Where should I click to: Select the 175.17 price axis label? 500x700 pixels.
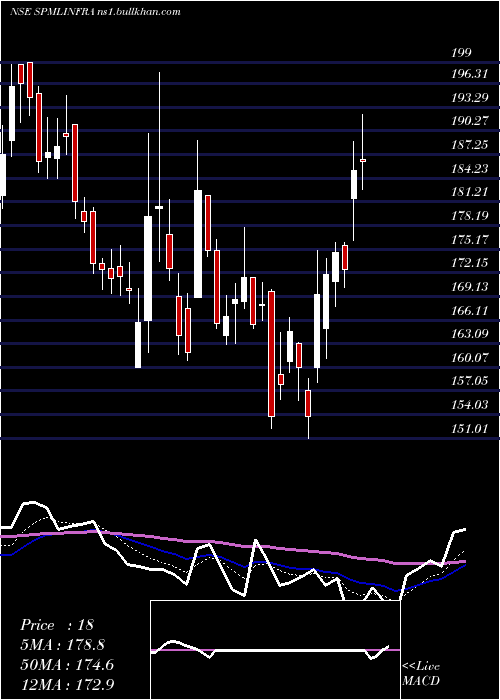(x=470, y=240)
